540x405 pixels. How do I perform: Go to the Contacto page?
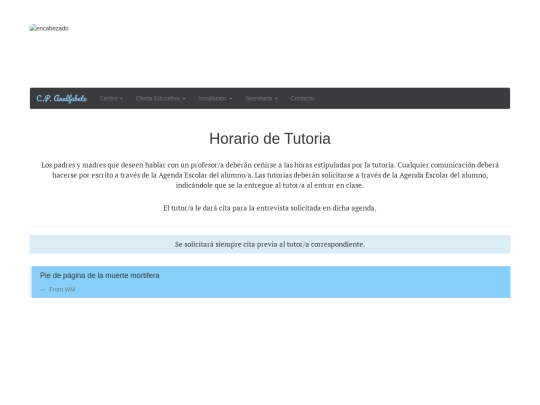pos(302,98)
